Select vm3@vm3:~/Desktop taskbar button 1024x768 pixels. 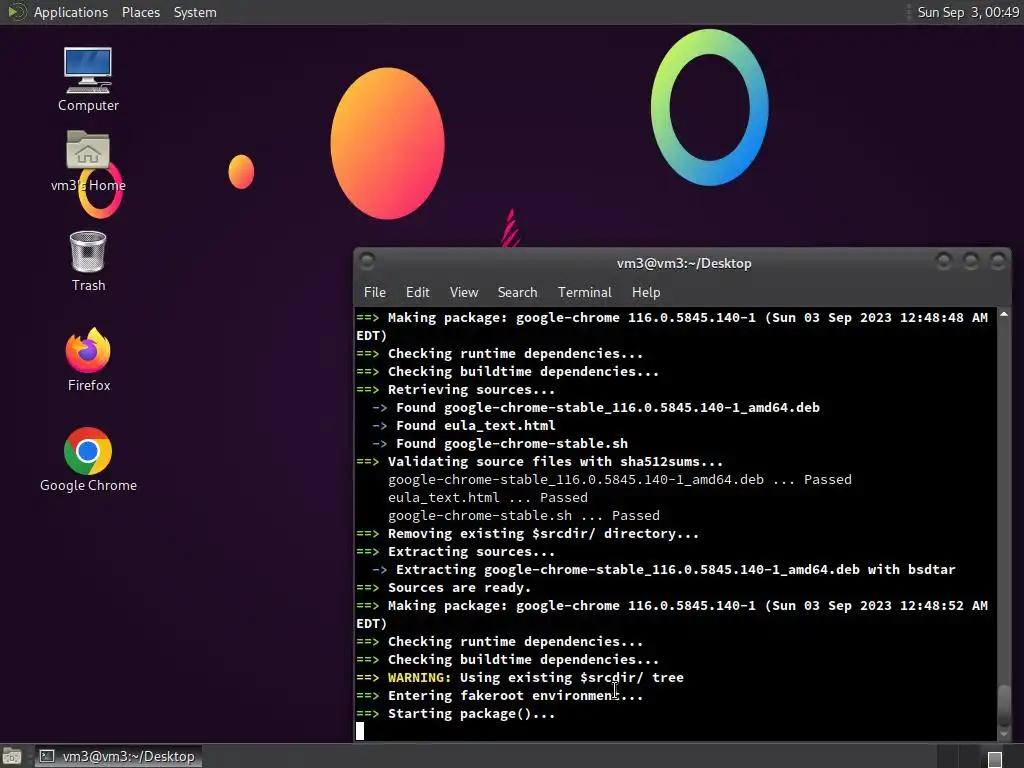pos(118,756)
